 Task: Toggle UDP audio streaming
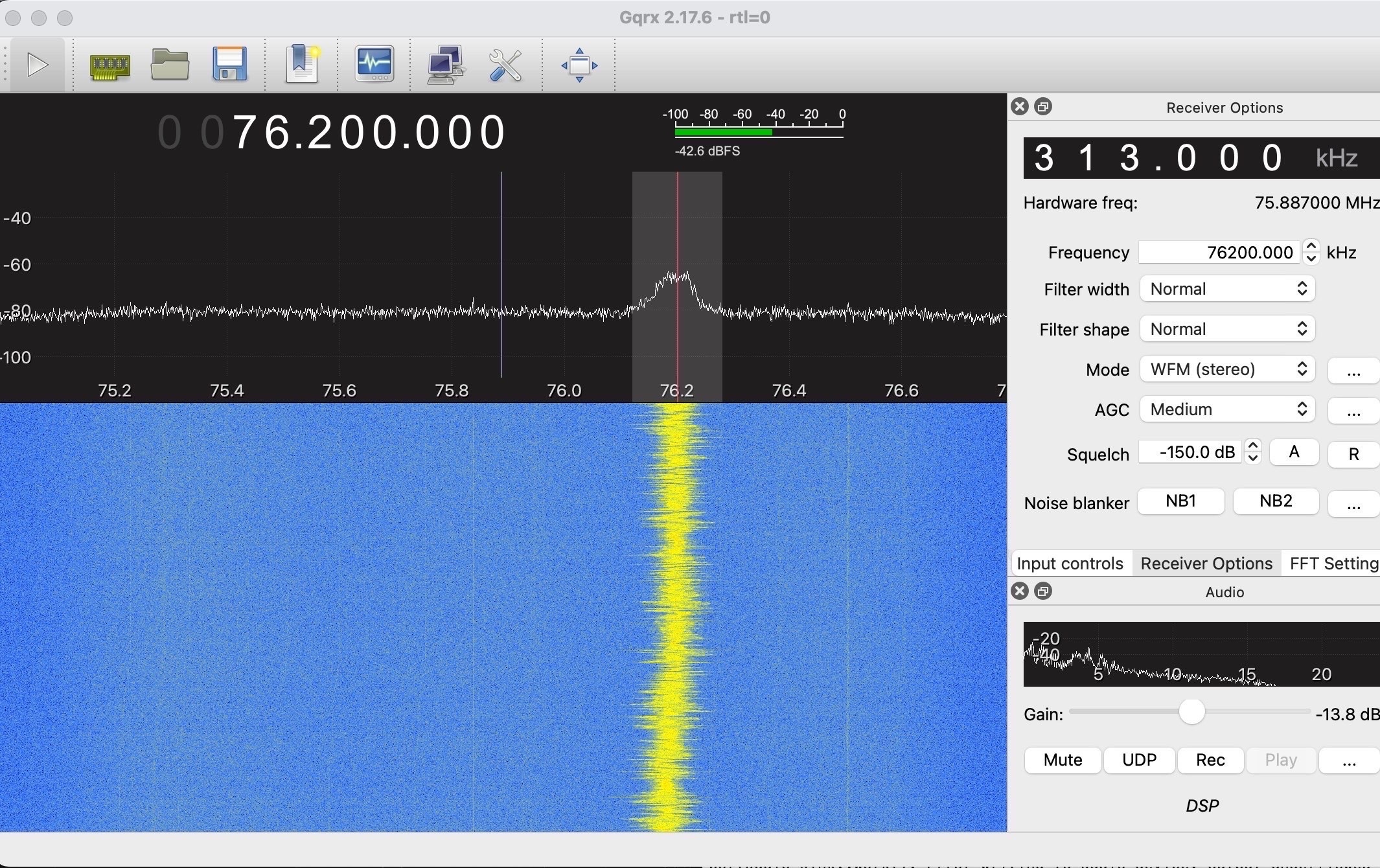pos(1139,760)
